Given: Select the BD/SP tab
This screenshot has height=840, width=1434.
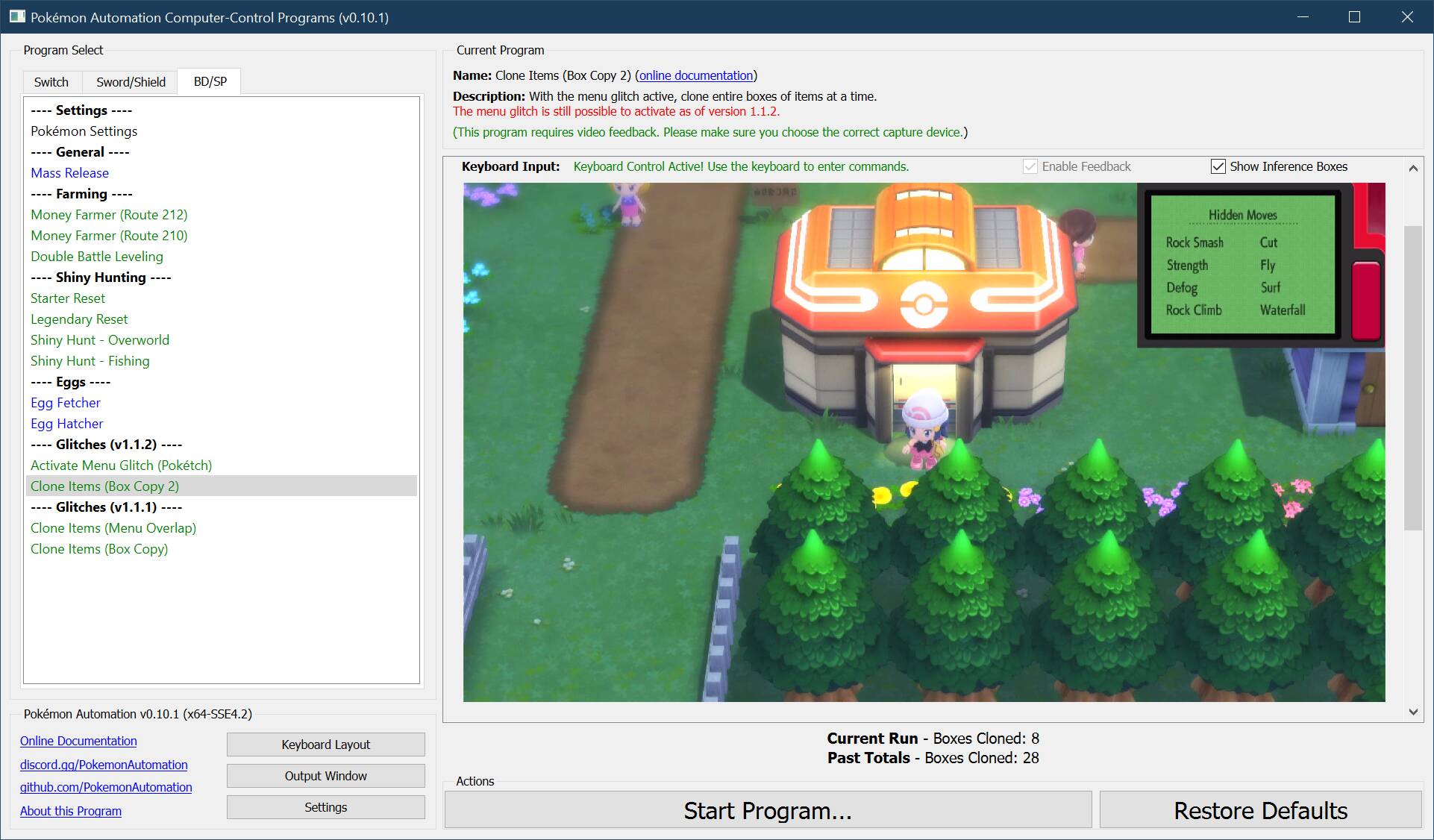Looking at the screenshot, I should tap(210, 81).
